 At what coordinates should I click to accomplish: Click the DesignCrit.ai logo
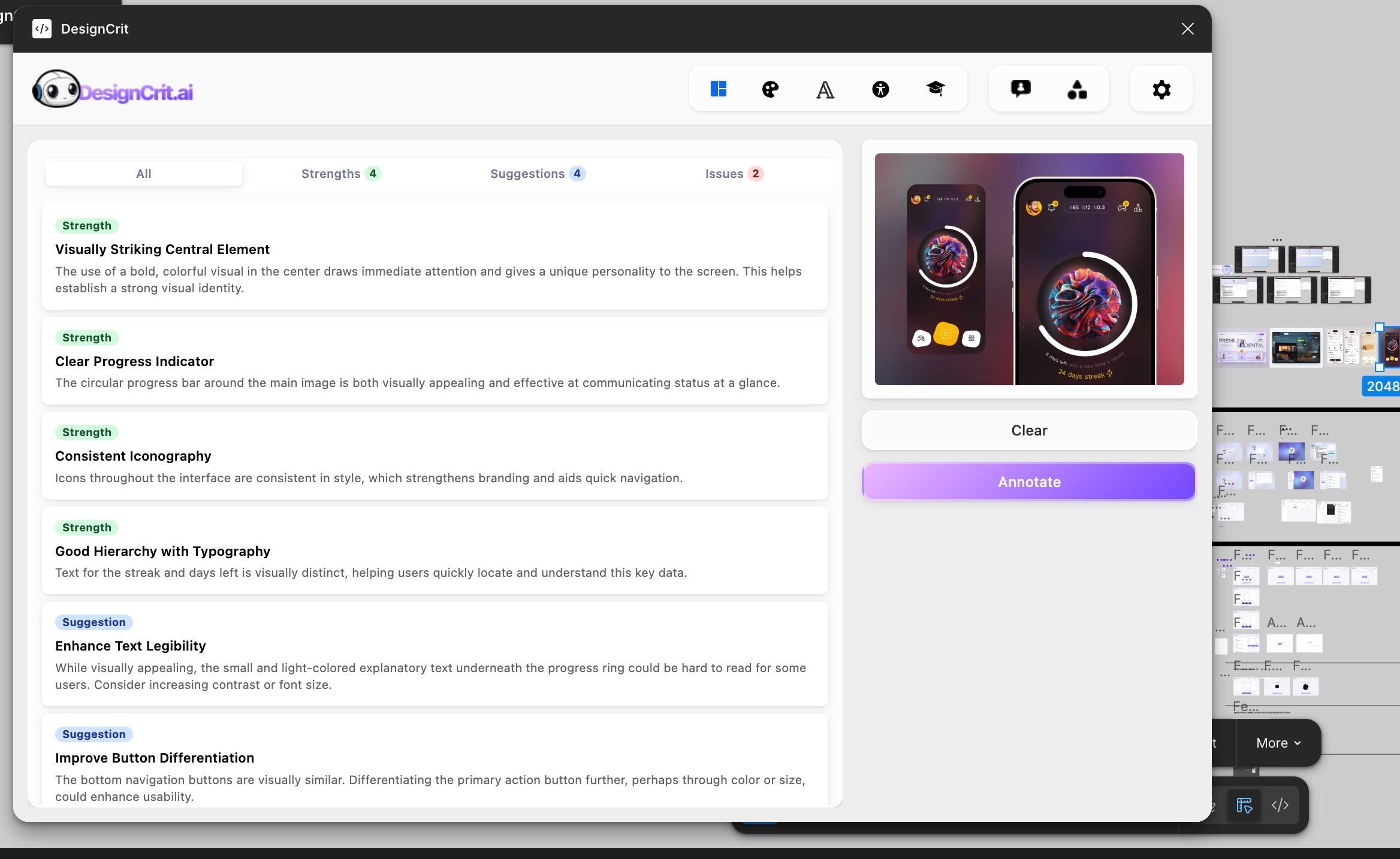(113, 89)
